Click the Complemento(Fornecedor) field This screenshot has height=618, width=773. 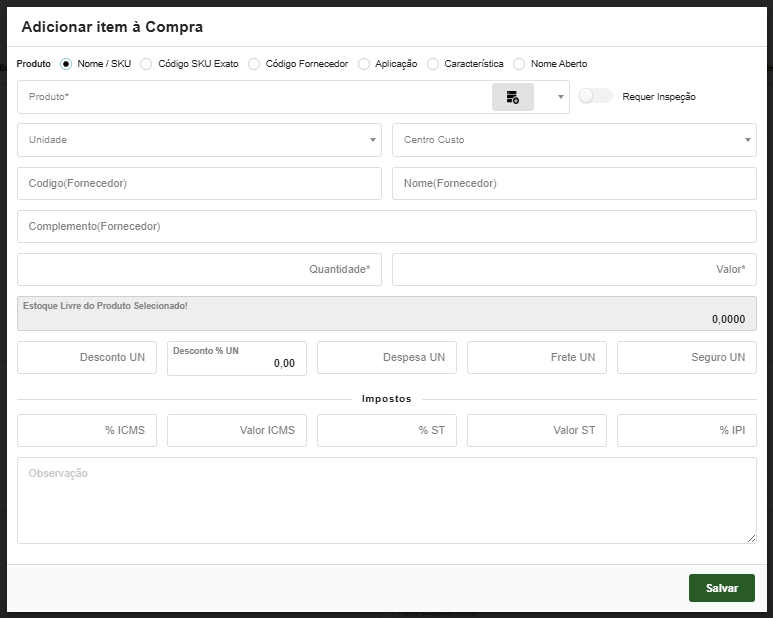[x=386, y=226]
